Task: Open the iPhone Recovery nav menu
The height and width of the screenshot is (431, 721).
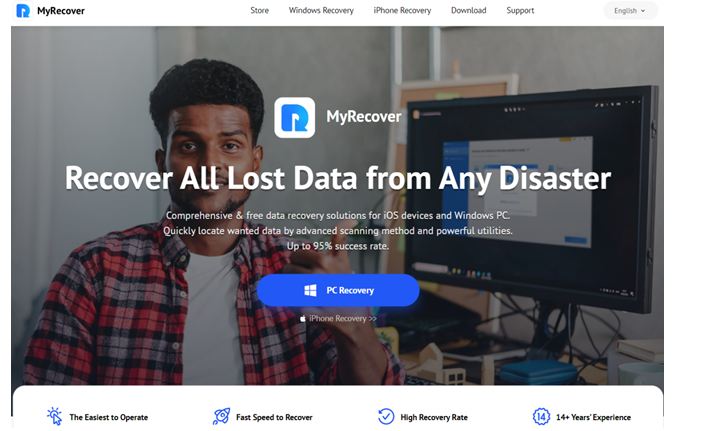Action: point(402,11)
